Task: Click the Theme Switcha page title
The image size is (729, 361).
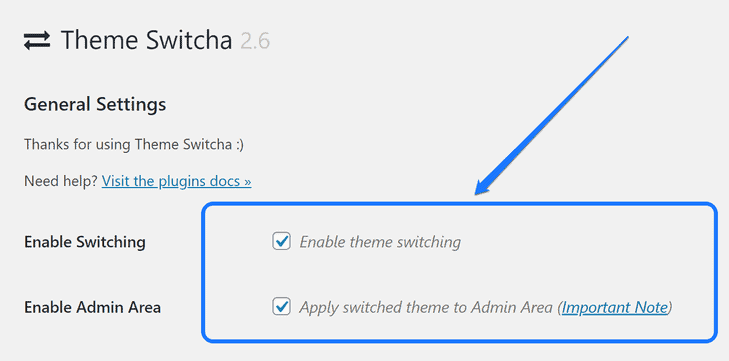Action: point(146,40)
